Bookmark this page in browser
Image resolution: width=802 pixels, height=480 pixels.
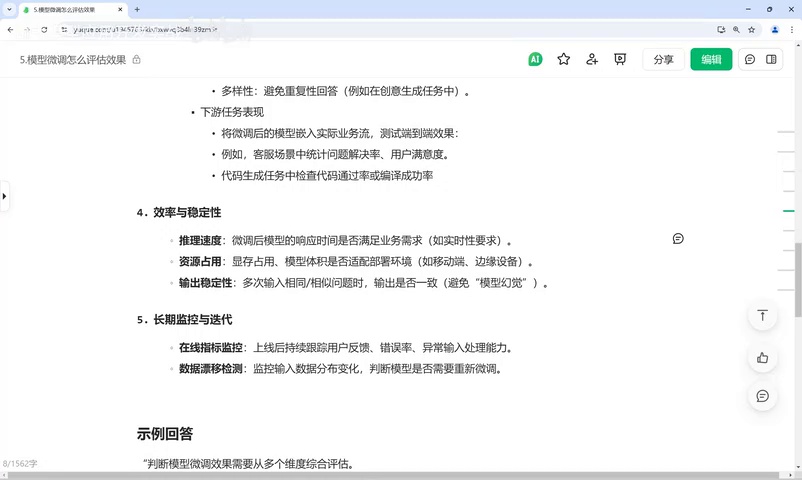coord(751,30)
